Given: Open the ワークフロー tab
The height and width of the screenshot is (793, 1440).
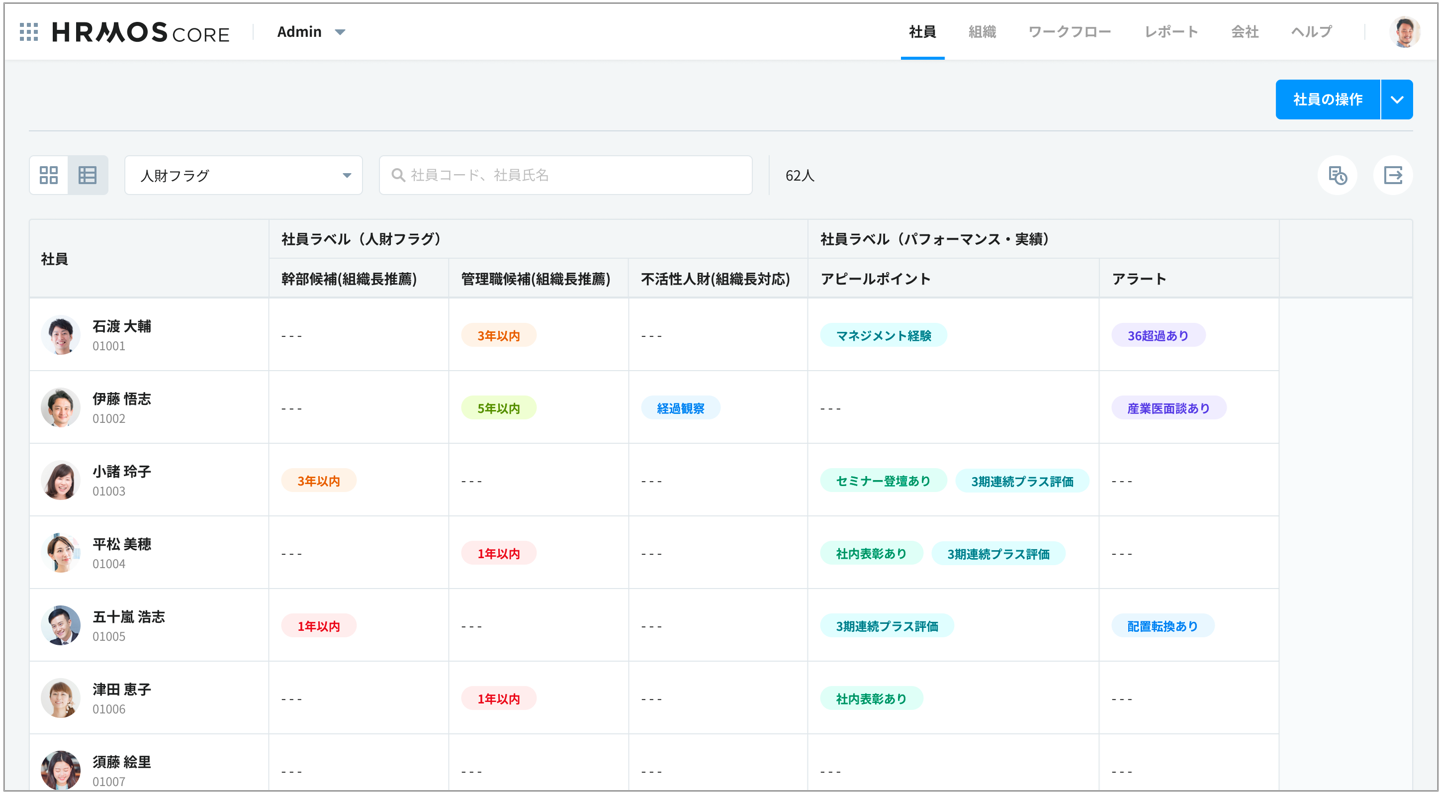Looking at the screenshot, I should (1069, 32).
